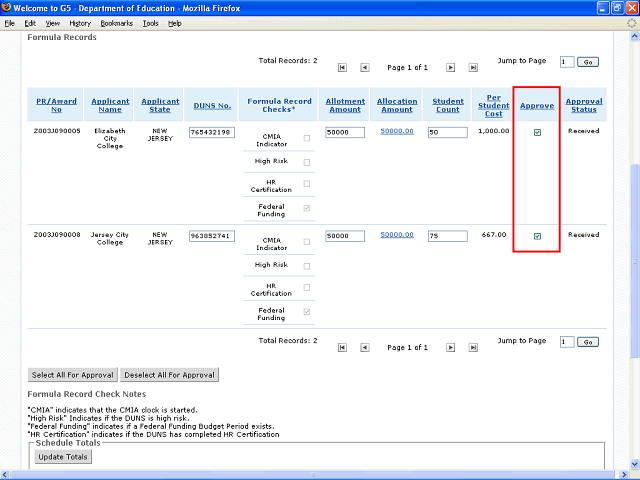The width and height of the screenshot is (640, 480).
Task: Click previous page arrow in top pagination
Action: (364, 67)
